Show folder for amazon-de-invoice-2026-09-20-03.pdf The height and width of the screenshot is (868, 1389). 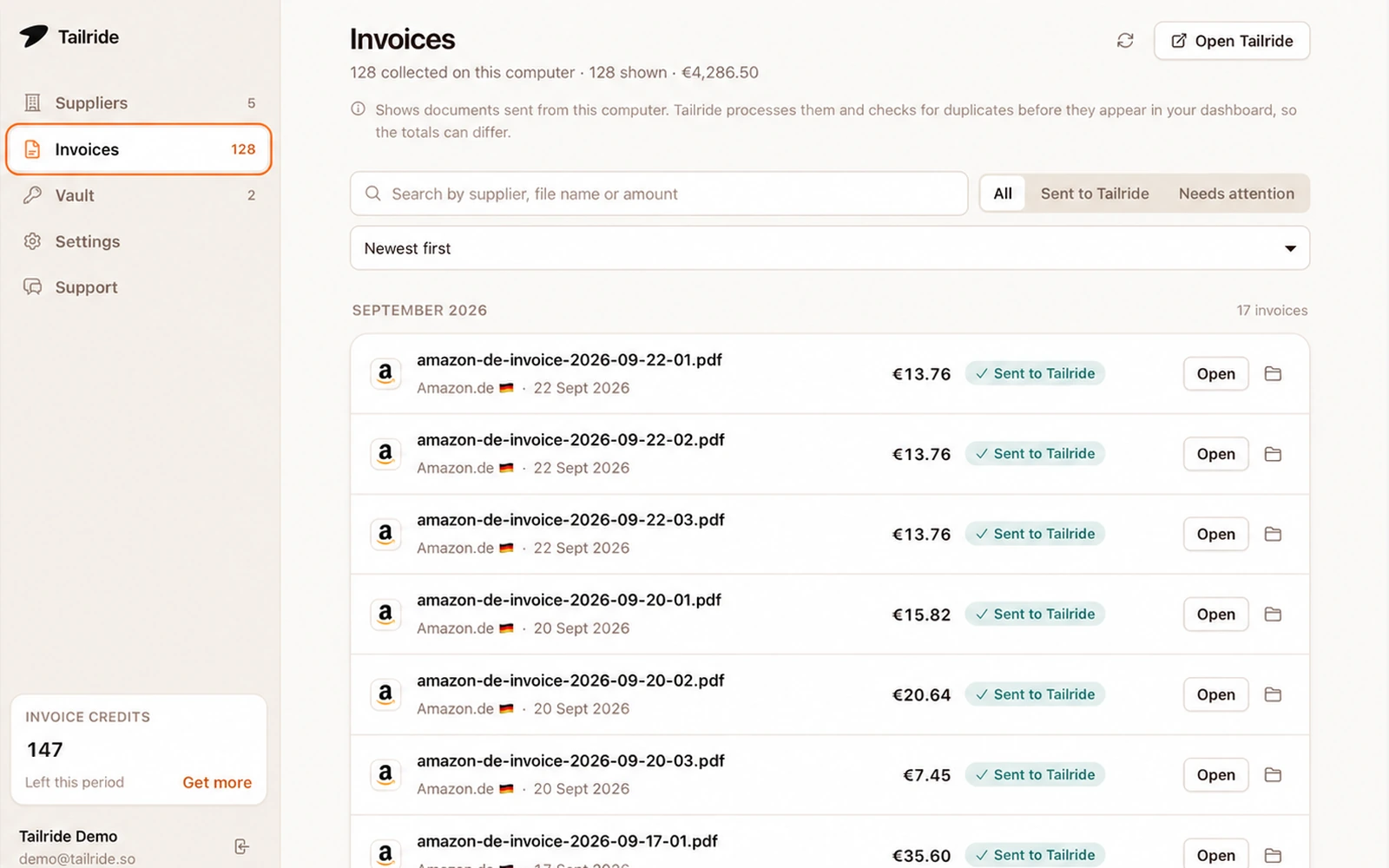click(1273, 775)
